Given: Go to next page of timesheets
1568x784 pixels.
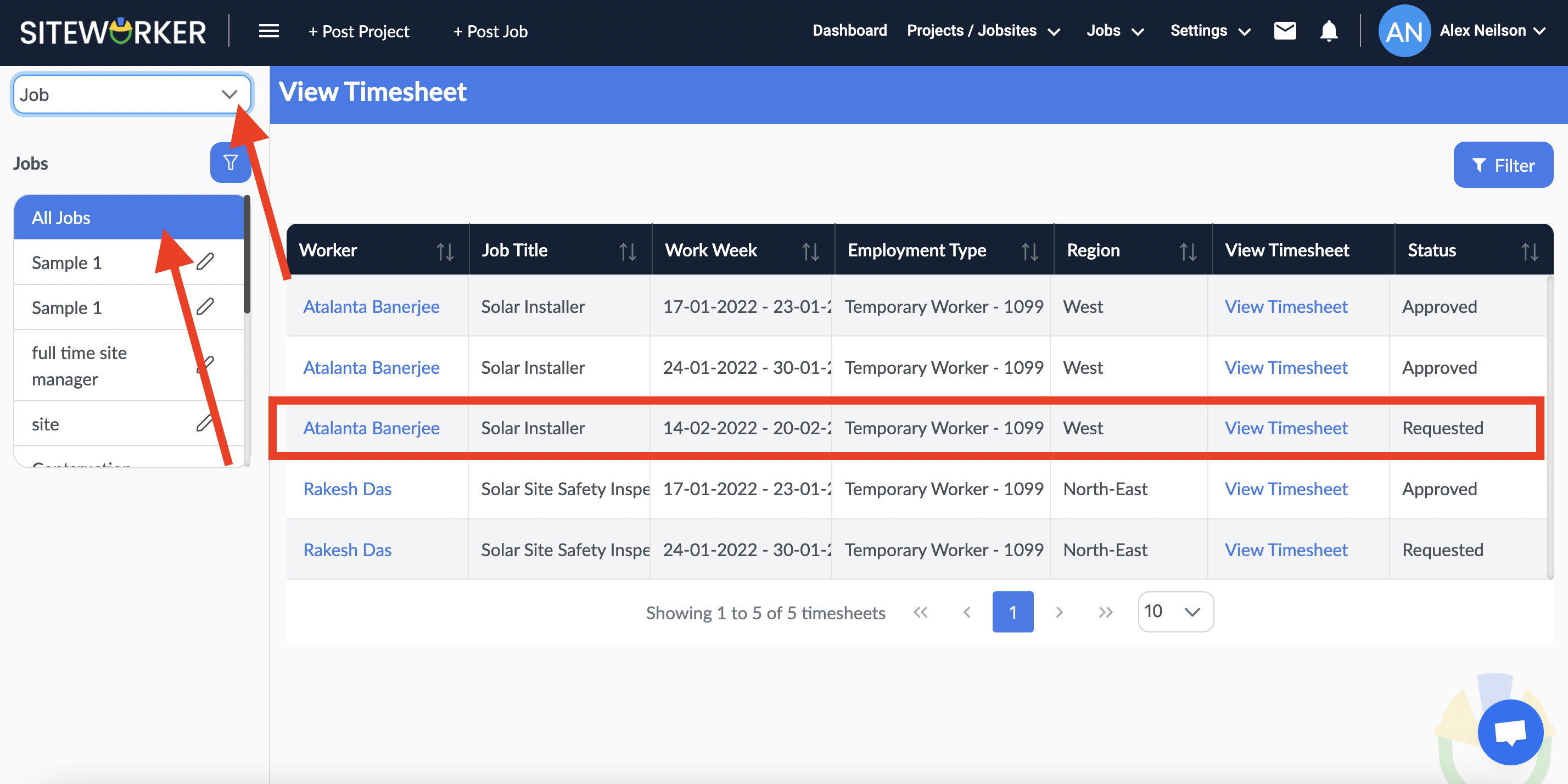Looking at the screenshot, I should coord(1059,612).
